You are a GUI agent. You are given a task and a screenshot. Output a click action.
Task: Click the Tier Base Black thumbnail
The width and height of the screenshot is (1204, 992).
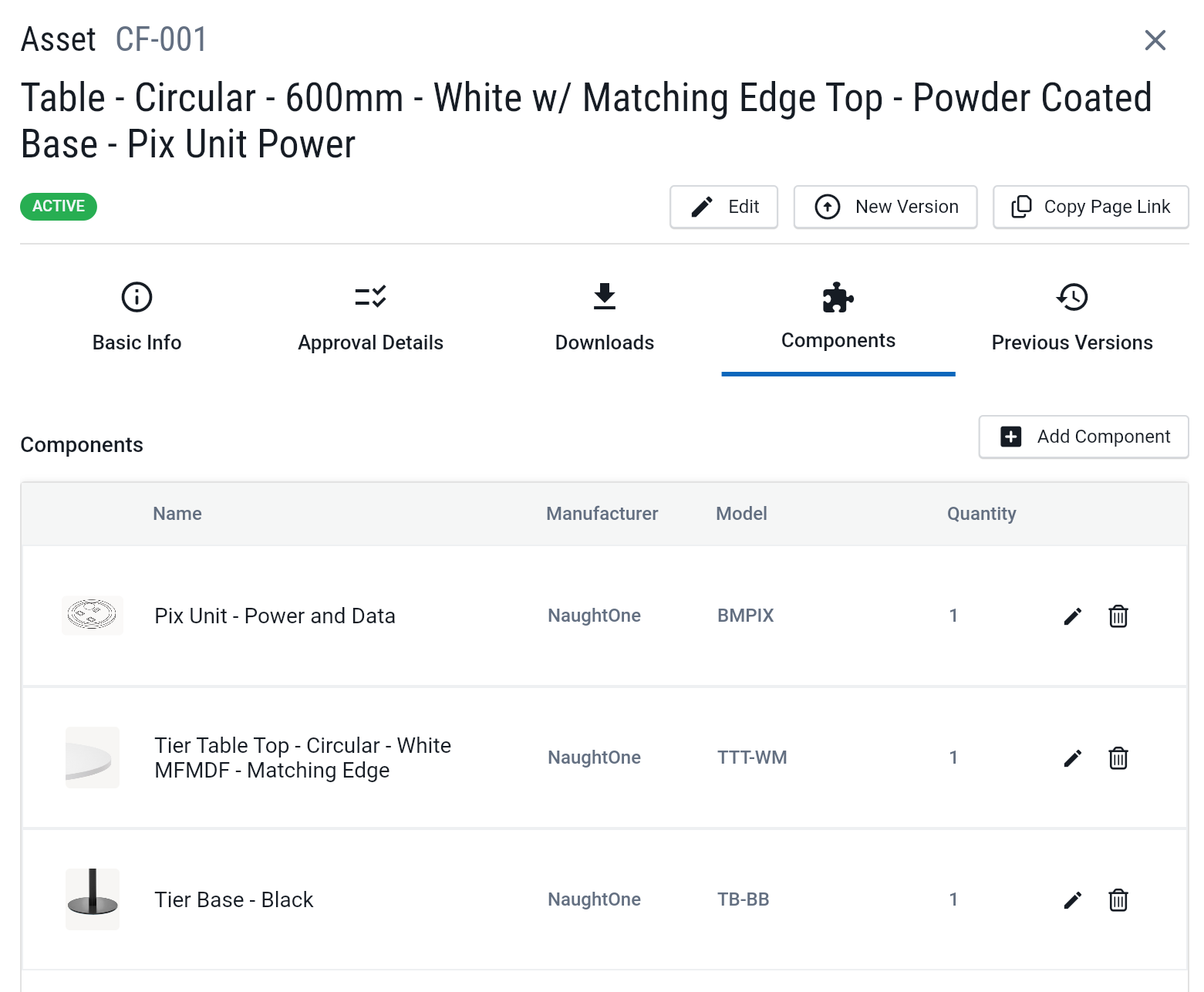(x=92, y=899)
